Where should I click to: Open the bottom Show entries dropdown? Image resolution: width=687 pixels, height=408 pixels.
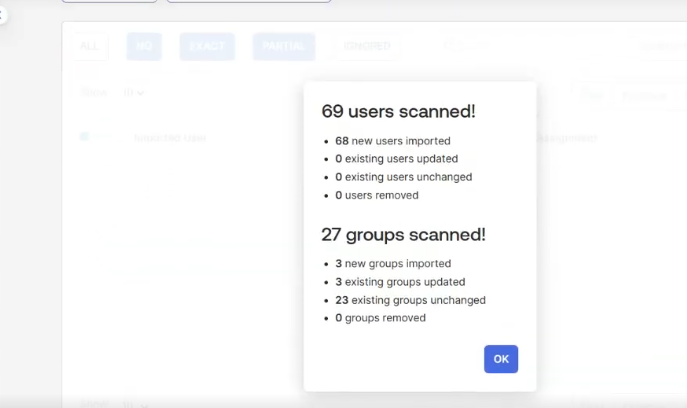click(133, 404)
